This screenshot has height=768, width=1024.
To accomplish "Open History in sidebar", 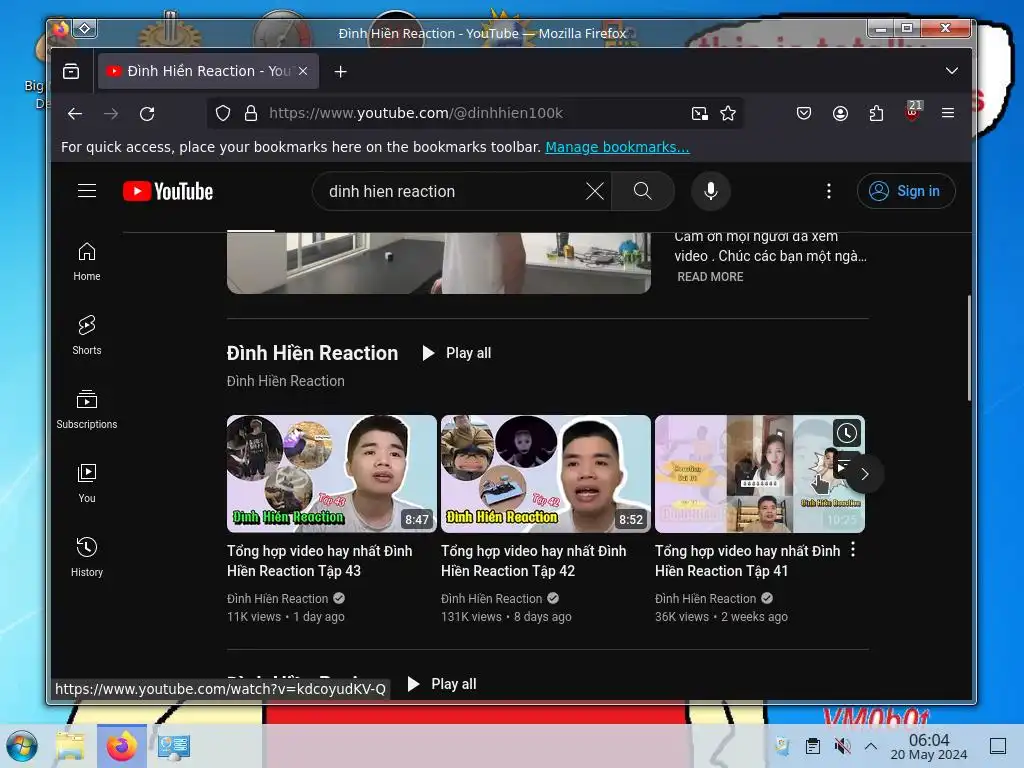I will (87, 557).
